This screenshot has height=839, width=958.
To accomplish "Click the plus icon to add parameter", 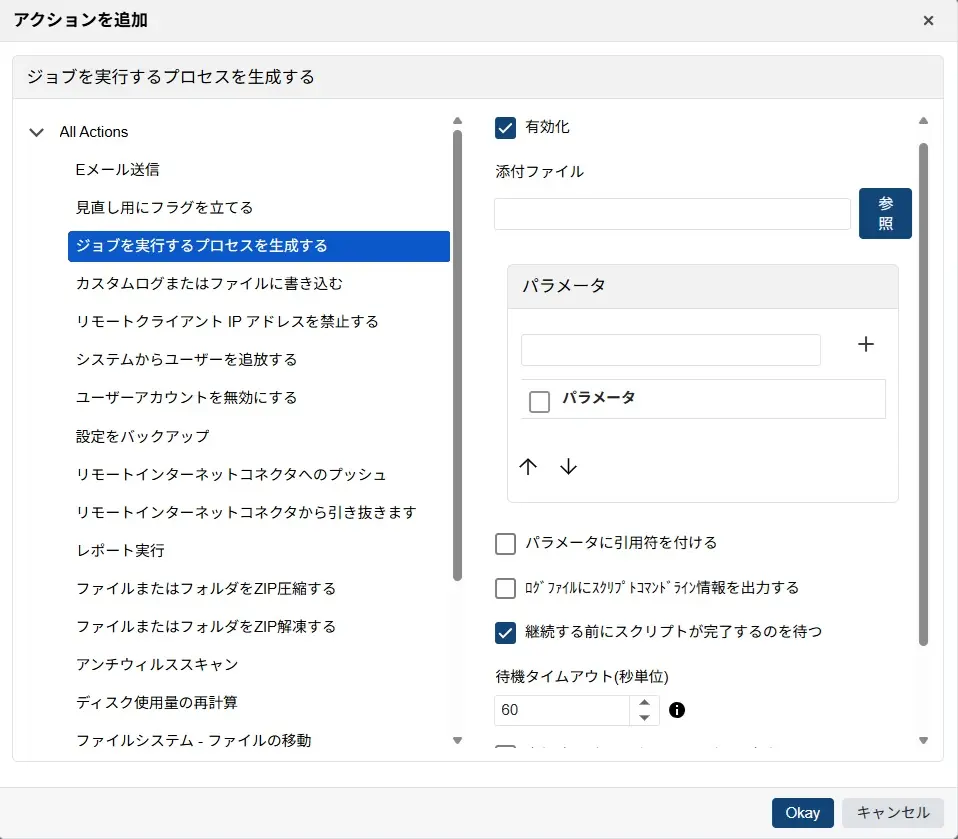I will click(x=866, y=344).
